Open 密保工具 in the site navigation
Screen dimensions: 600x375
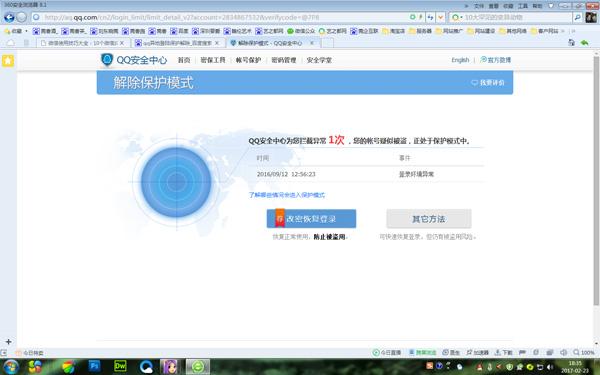click(213, 60)
